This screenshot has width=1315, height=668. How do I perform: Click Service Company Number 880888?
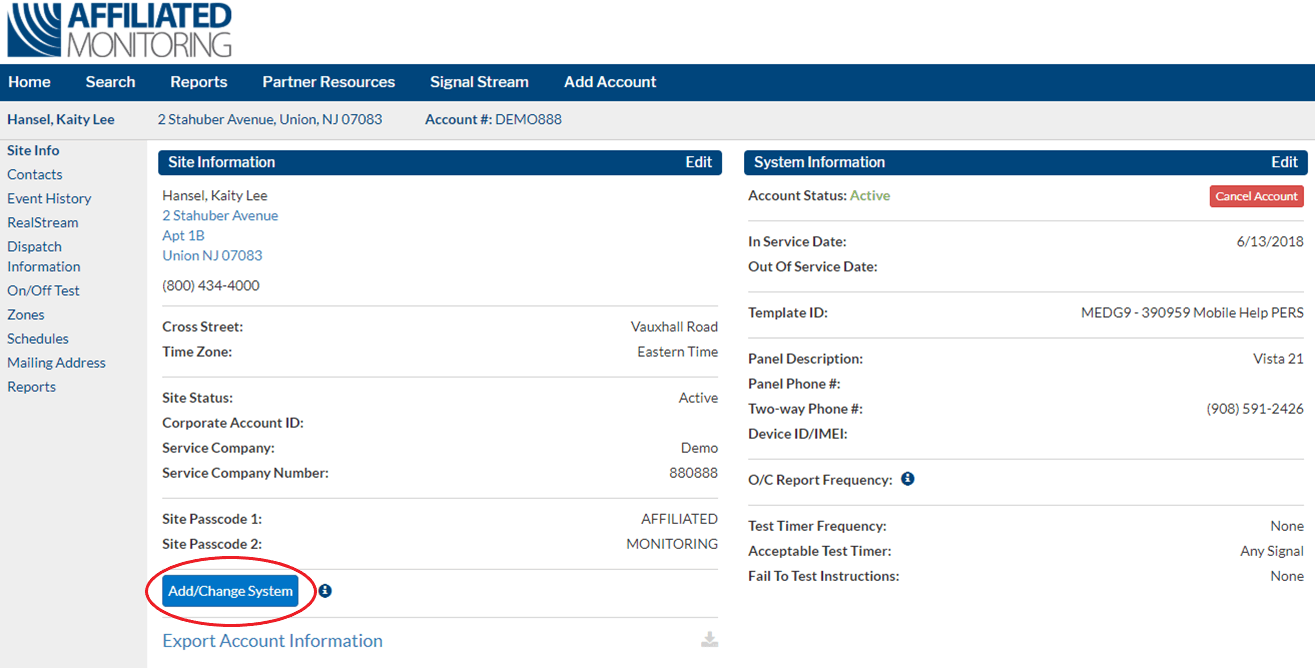(x=693, y=472)
